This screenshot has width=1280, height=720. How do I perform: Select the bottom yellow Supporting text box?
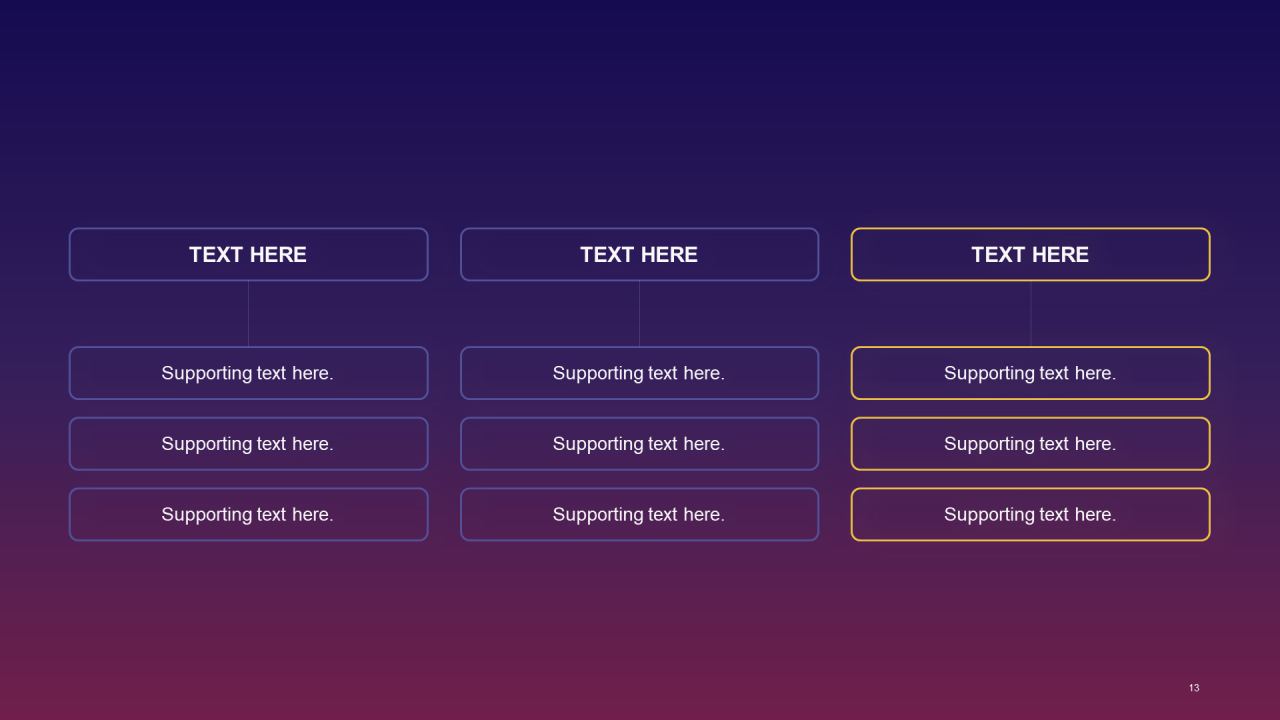point(1030,514)
